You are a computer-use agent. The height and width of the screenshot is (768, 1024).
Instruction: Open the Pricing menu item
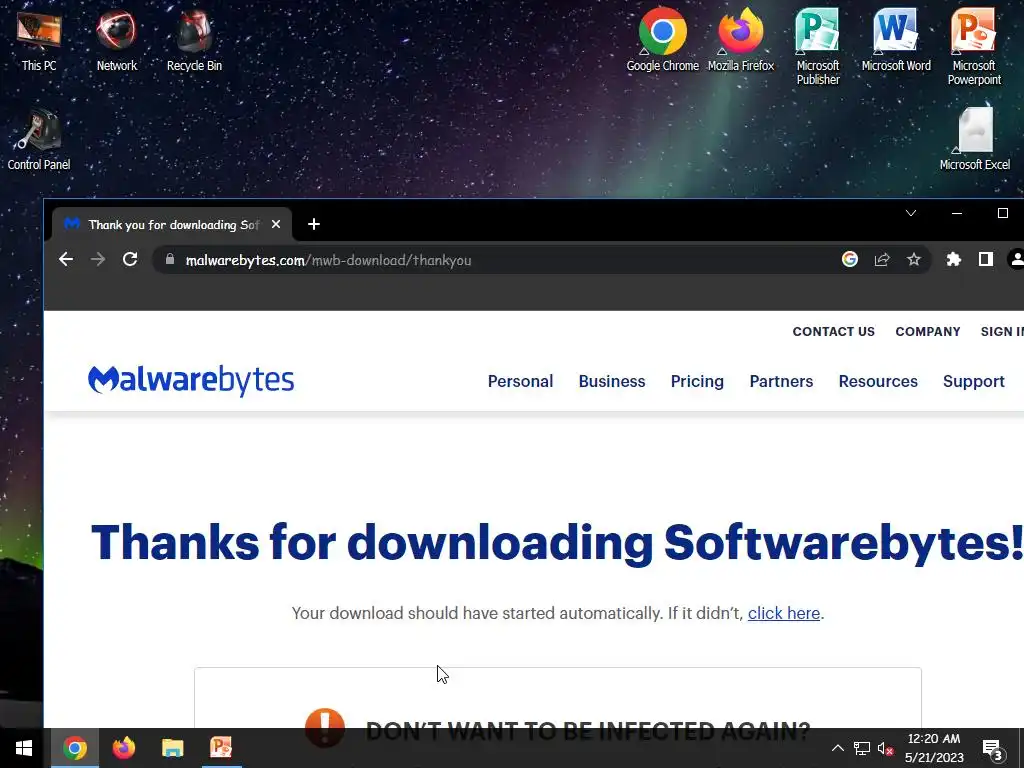point(697,381)
